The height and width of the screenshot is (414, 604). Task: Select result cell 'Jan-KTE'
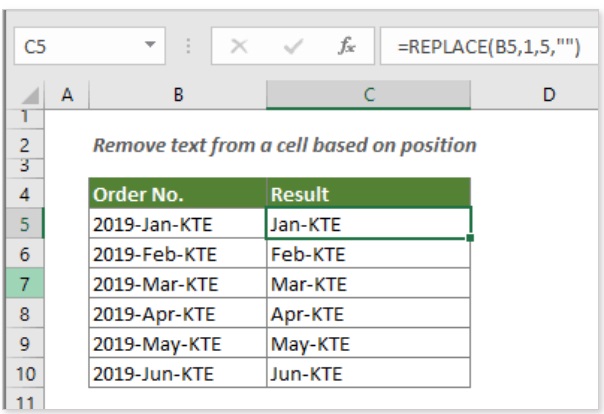pyautogui.click(x=368, y=223)
